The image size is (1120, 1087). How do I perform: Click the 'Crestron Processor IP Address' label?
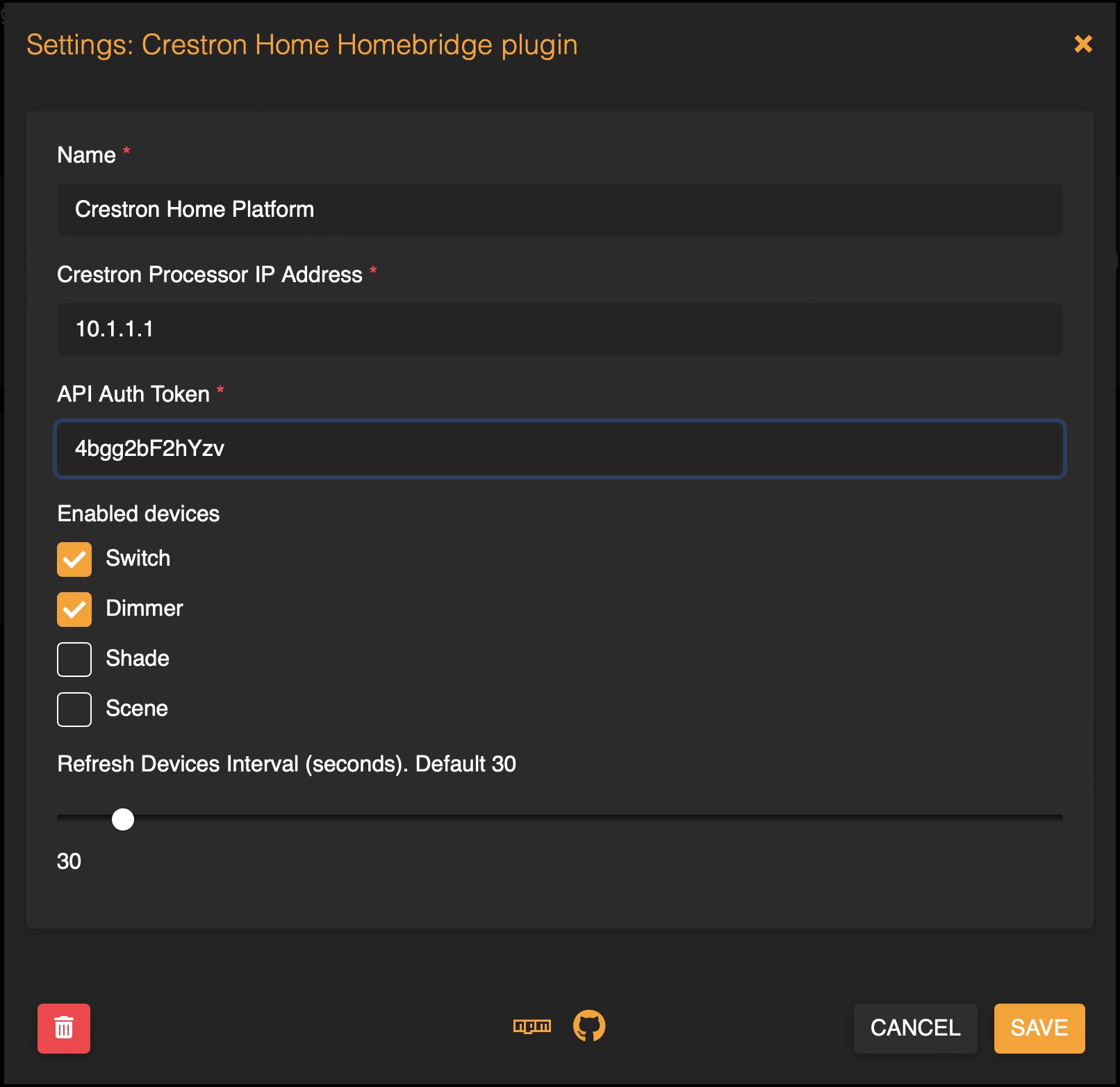[210, 275]
